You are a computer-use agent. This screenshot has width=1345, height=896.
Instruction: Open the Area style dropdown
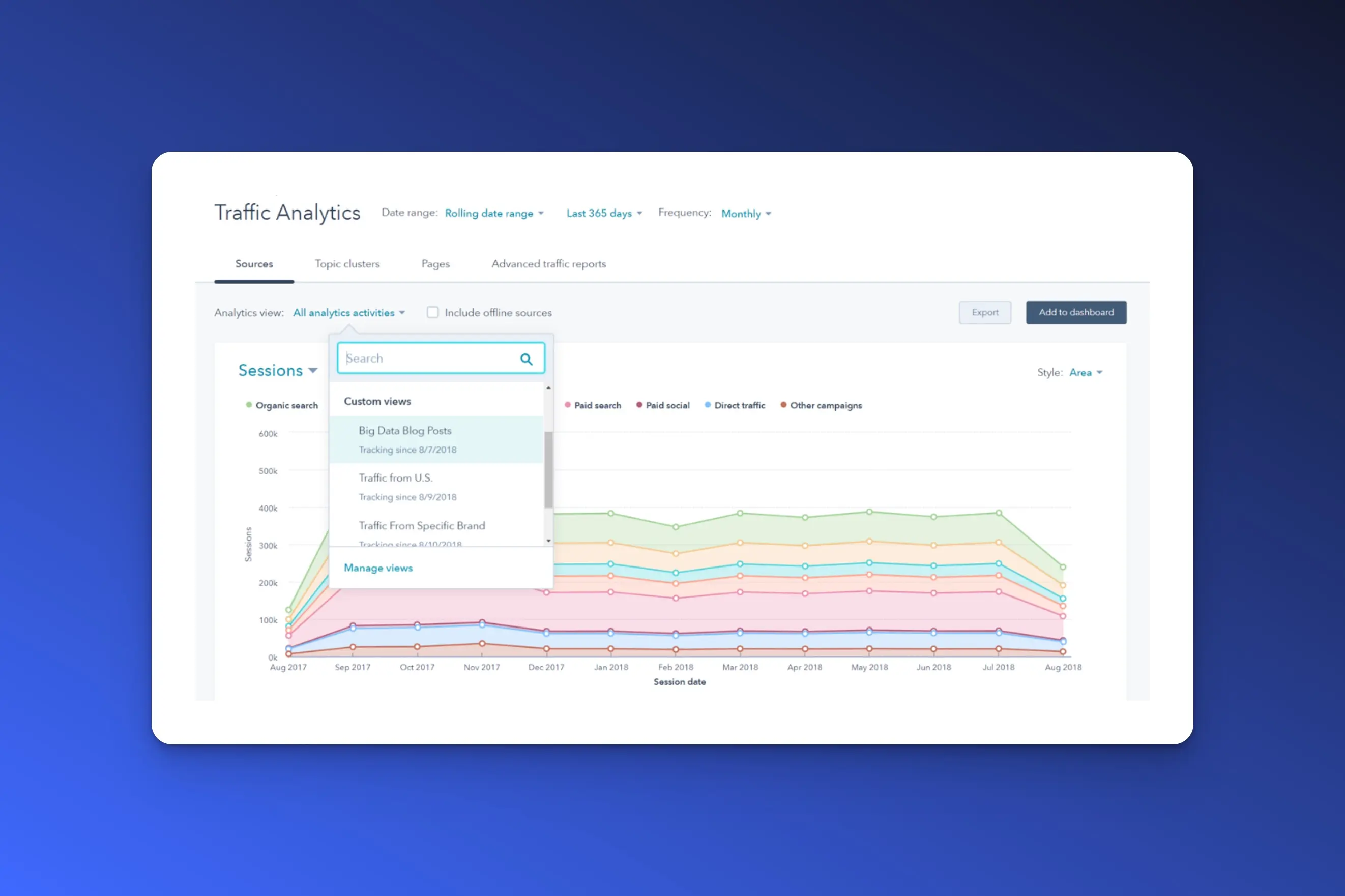[1085, 373]
